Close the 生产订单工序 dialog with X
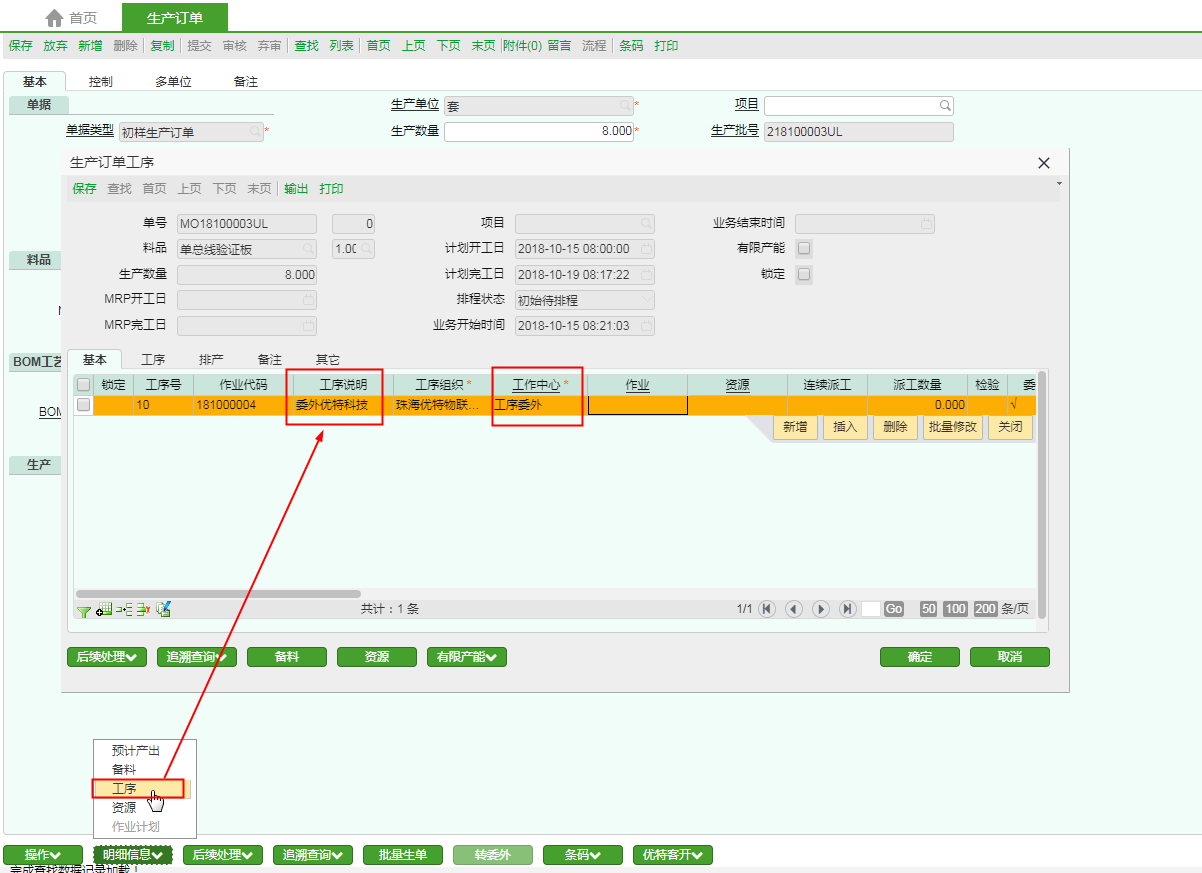The image size is (1202, 873). (x=1044, y=163)
